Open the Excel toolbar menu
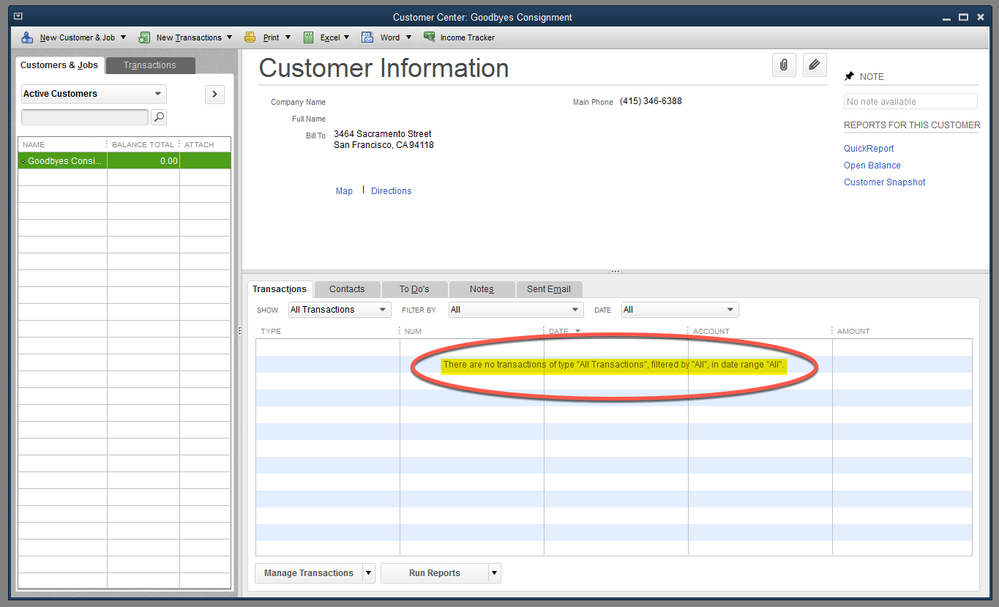The height and width of the screenshot is (607, 999). (x=328, y=38)
